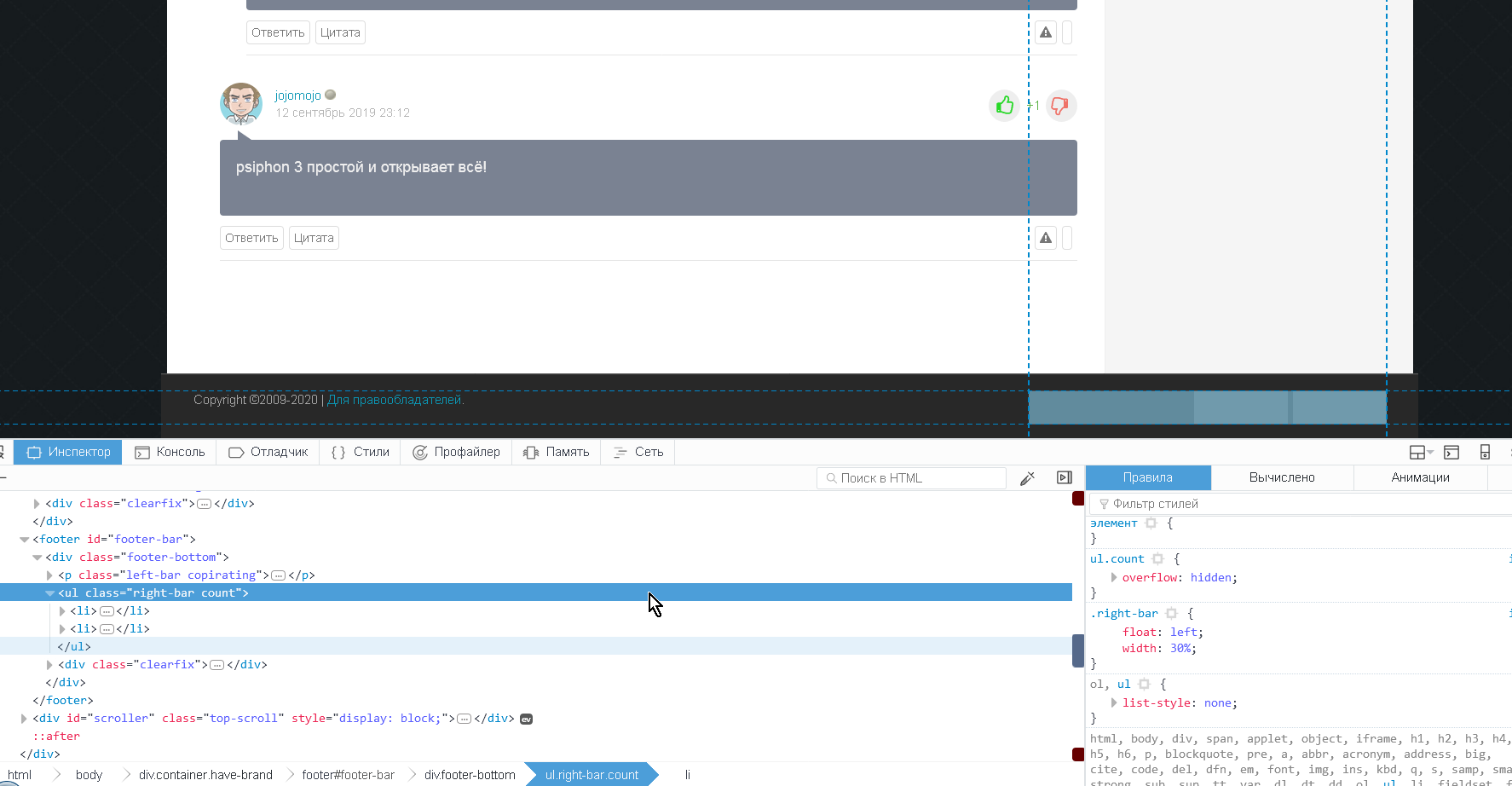Toggle responsive design mode
Screen dimensions: 1512x786
click(1485, 452)
